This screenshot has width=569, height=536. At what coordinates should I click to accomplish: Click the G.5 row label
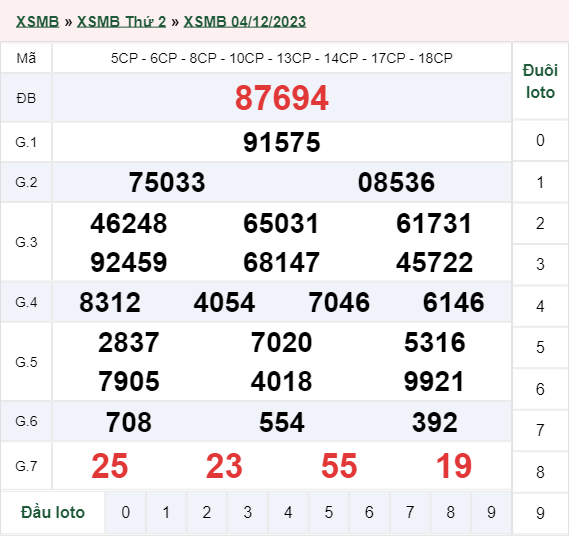pyautogui.click(x=26, y=362)
